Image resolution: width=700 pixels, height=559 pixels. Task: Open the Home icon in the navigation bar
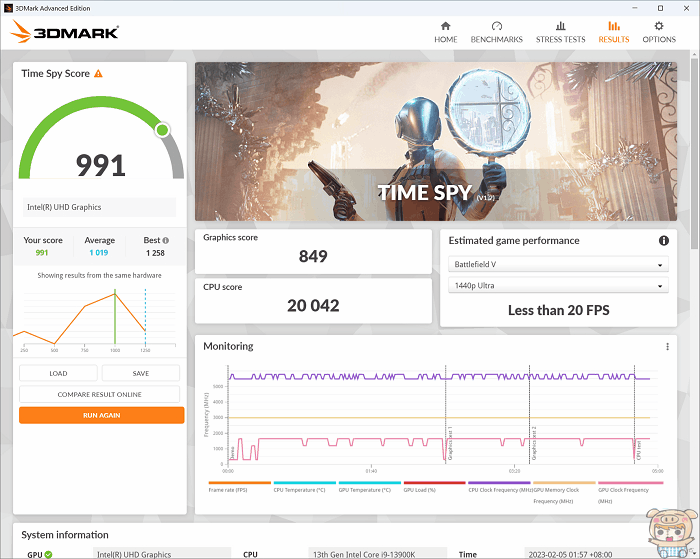pos(446,26)
